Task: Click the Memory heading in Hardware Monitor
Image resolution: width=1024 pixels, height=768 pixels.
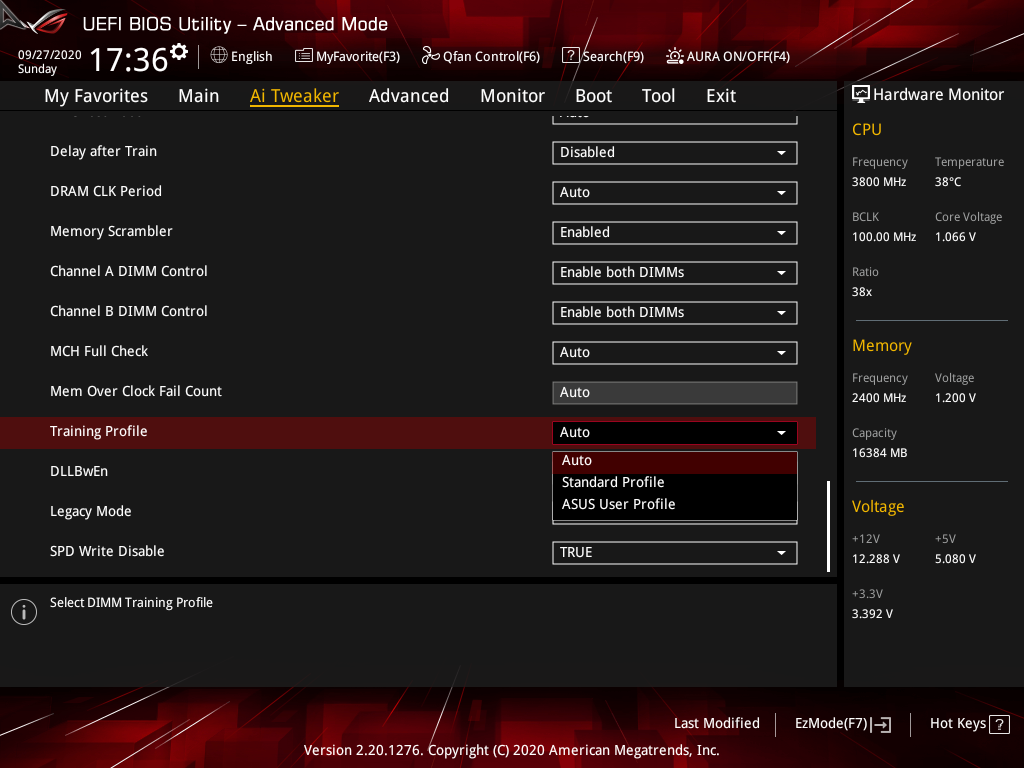Action: pyautogui.click(x=882, y=345)
